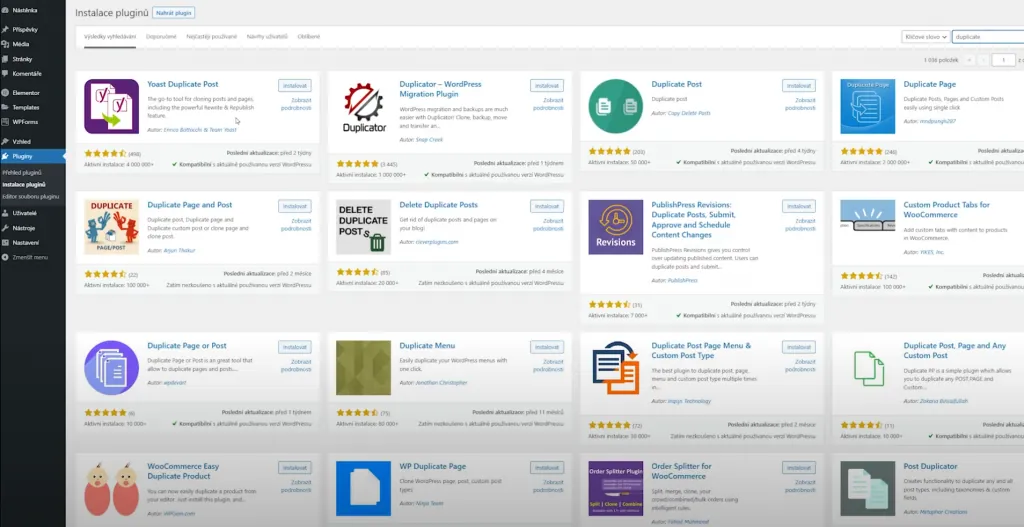The width and height of the screenshot is (1024, 527).
Task: Click the Yoast Duplicate Post star rating
Action: (x=105, y=153)
